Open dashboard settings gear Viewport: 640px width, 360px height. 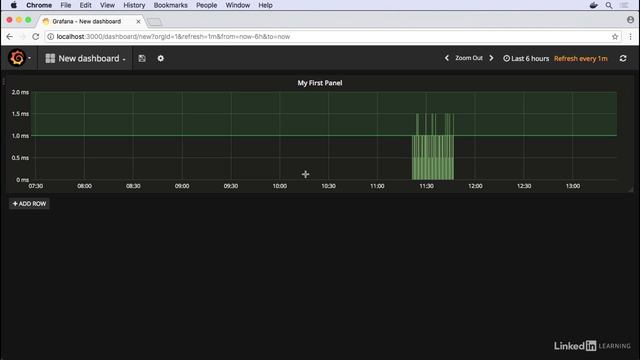(160, 58)
